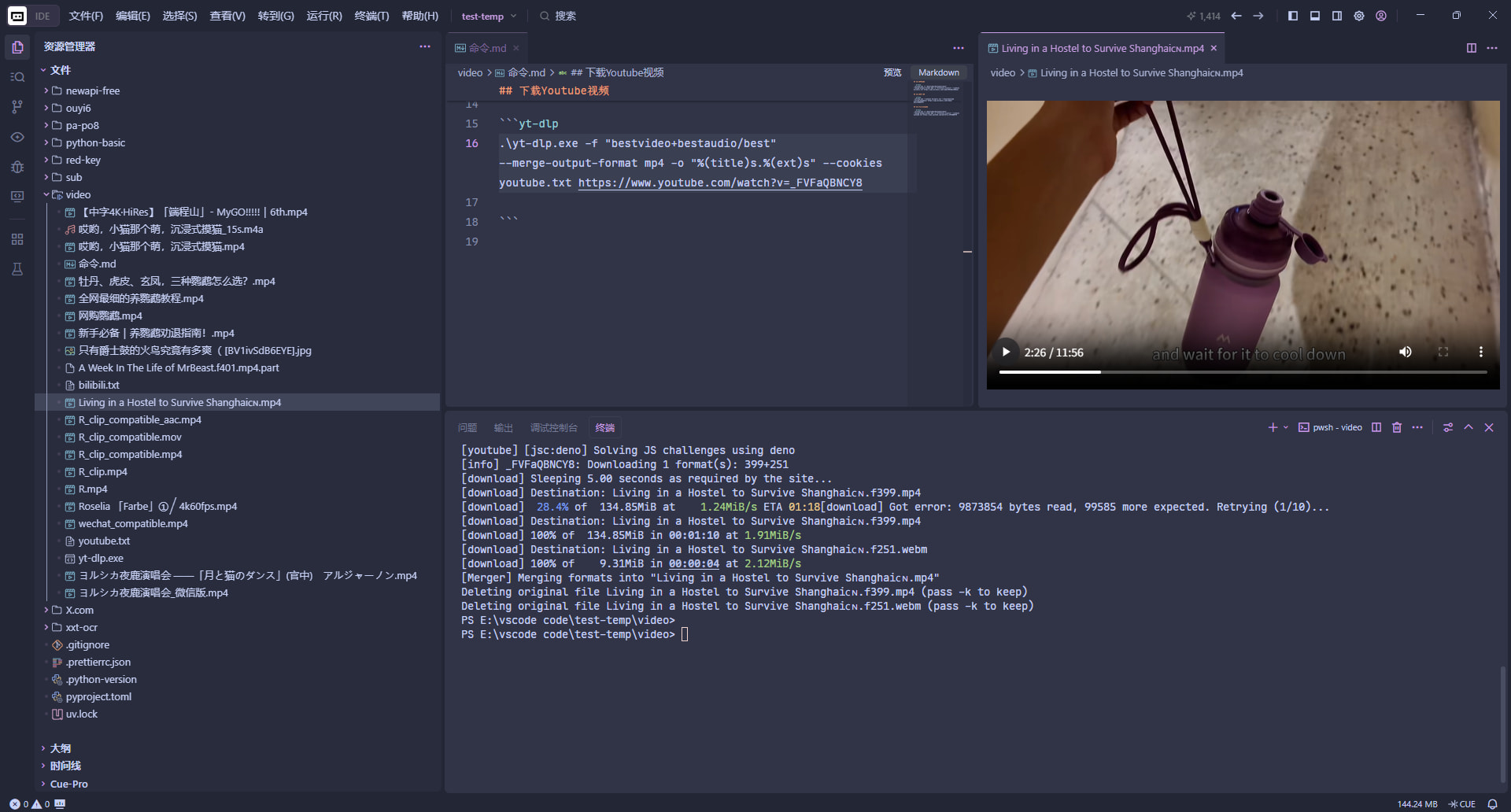Kill the terminal with trash icon
Viewport: 1511px width, 812px height.
(1397, 427)
